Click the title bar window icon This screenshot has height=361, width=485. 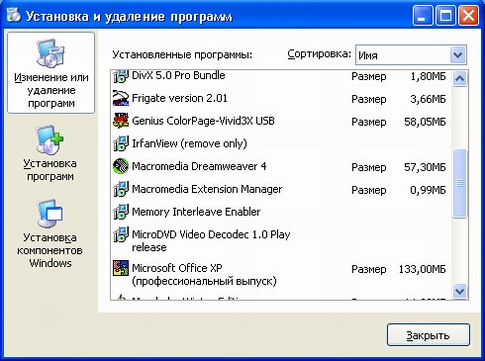(13, 15)
